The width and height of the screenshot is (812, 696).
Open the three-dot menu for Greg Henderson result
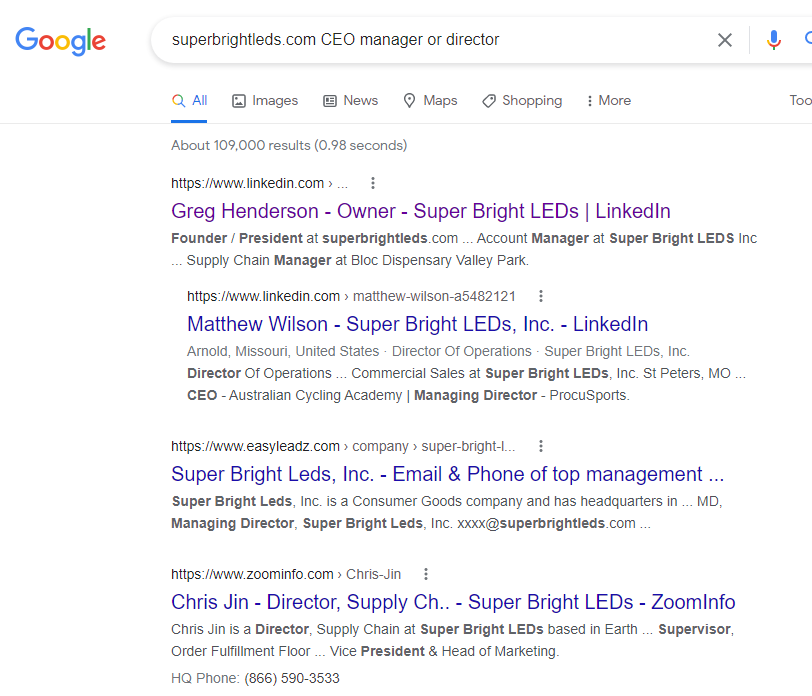373,183
